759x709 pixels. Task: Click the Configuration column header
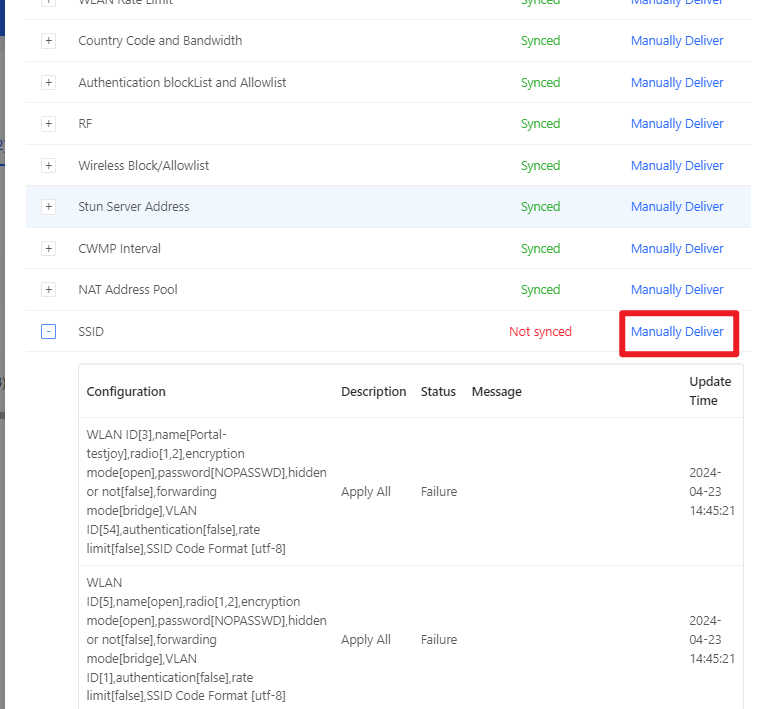coord(126,392)
